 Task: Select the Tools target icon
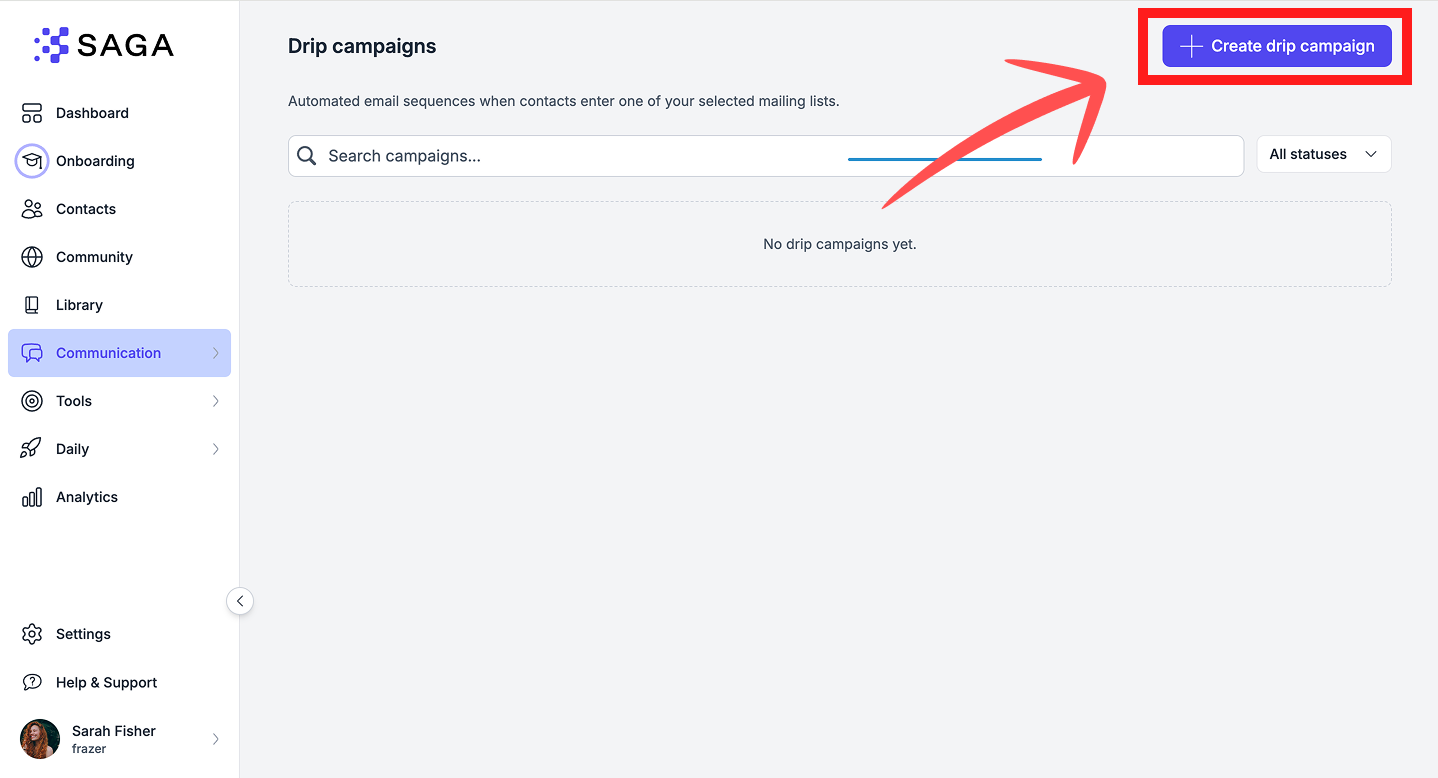coord(32,401)
